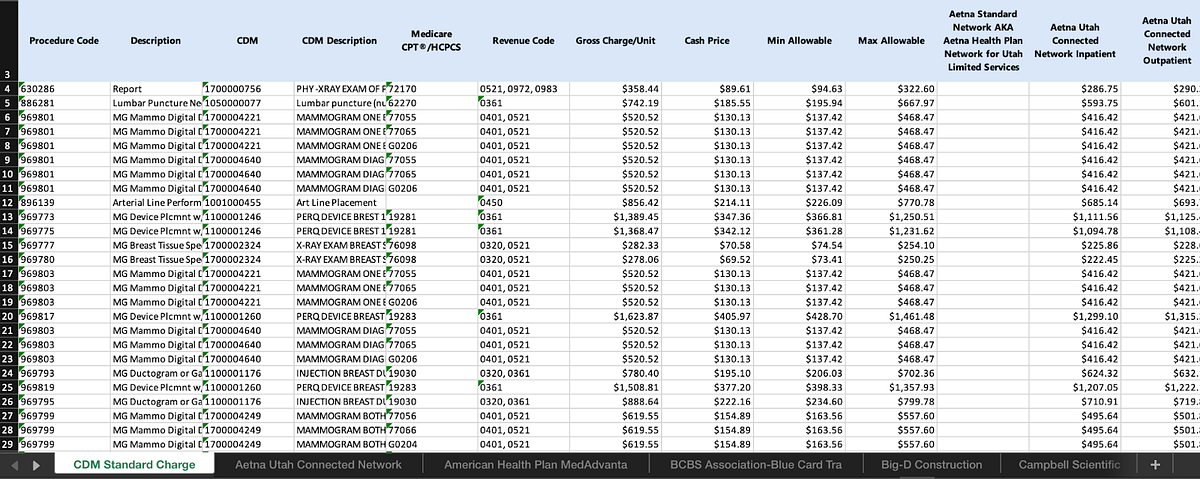Select row 12 header
Screen dimensions: 1200x479
pos(8,201)
